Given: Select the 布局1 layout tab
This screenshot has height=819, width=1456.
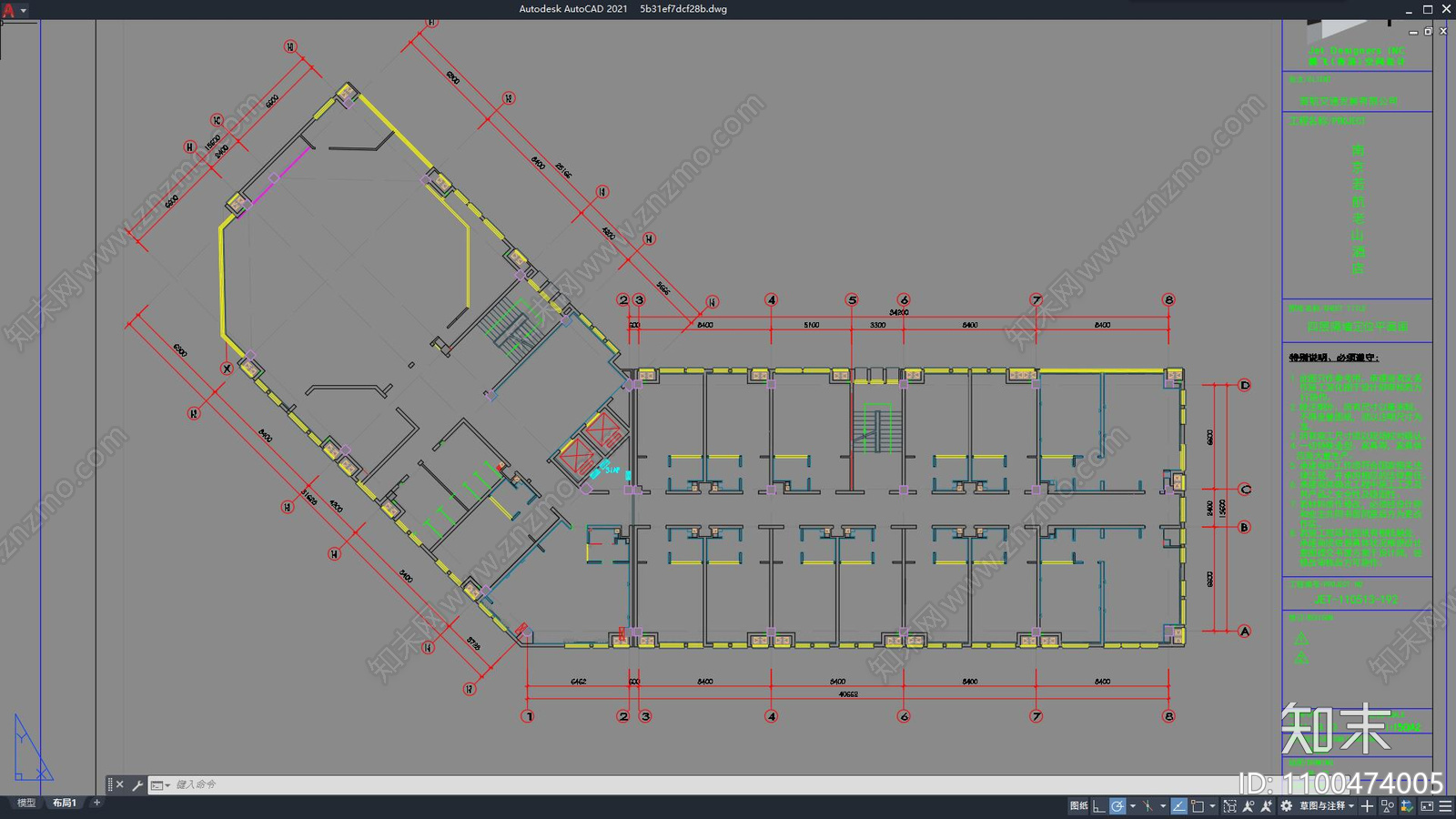Looking at the screenshot, I should 64,803.
